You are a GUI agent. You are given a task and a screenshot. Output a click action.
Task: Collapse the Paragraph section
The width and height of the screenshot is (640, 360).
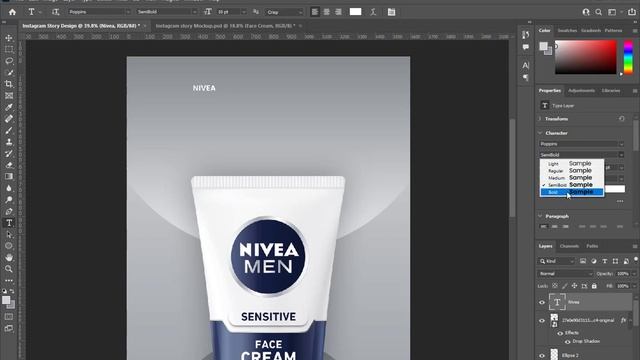540,216
